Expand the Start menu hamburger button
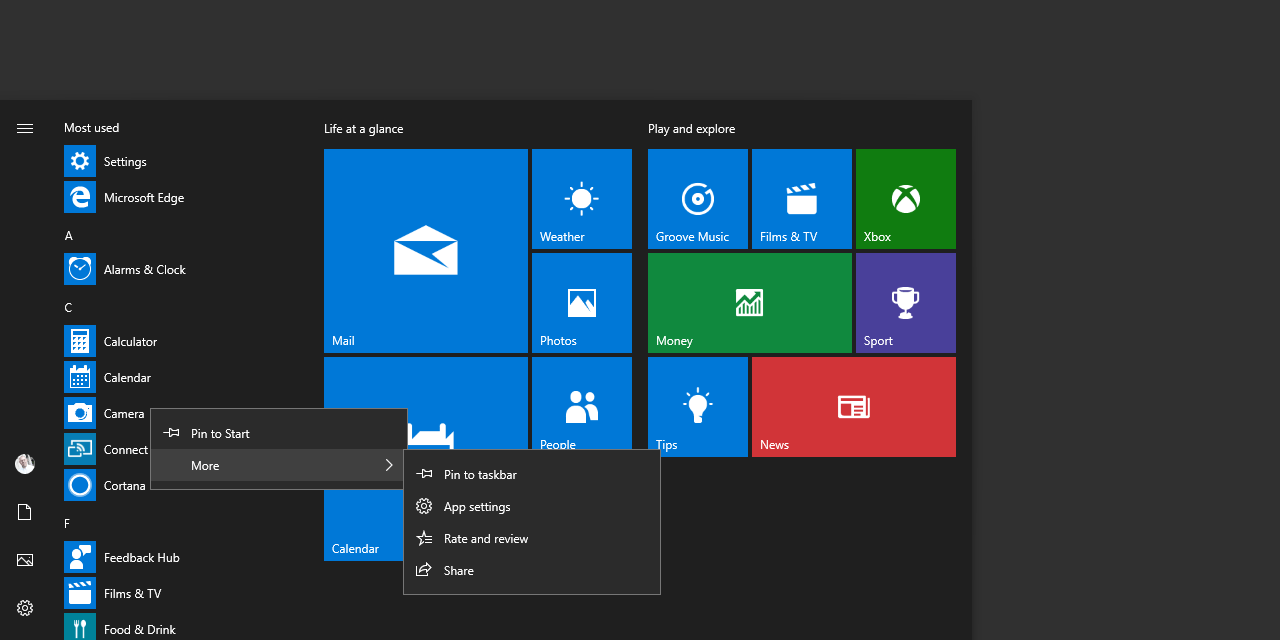This screenshot has width=1280, height=640. pos(25,128)
